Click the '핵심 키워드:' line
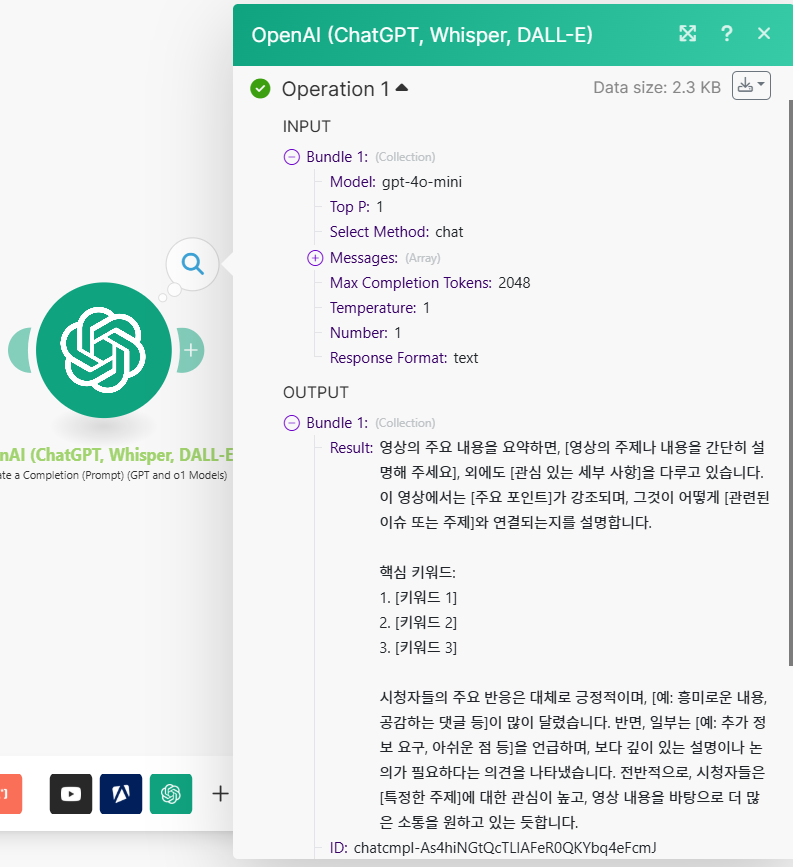793x867 pixels. 418,572
